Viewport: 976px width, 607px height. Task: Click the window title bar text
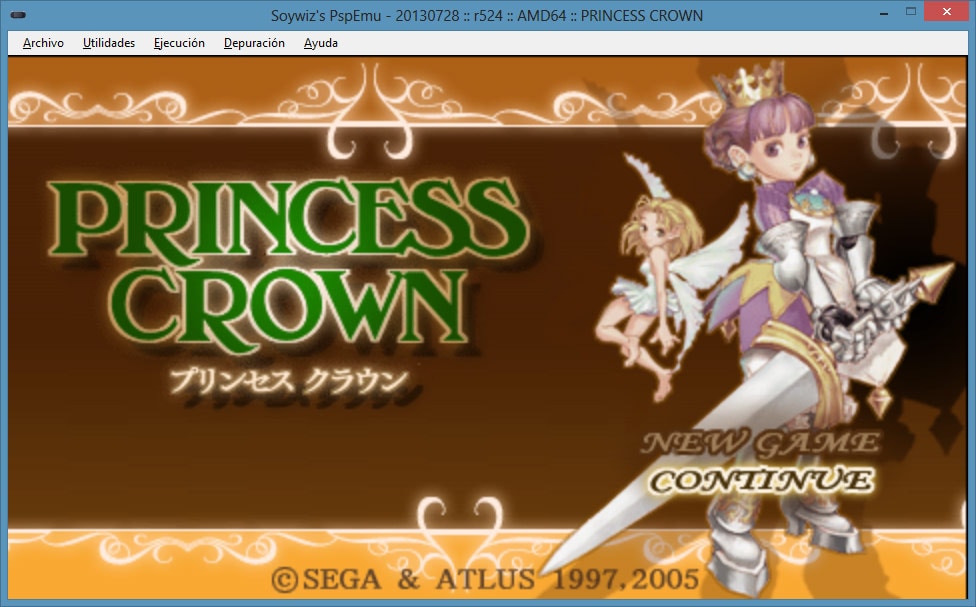[x=487, y=15]
